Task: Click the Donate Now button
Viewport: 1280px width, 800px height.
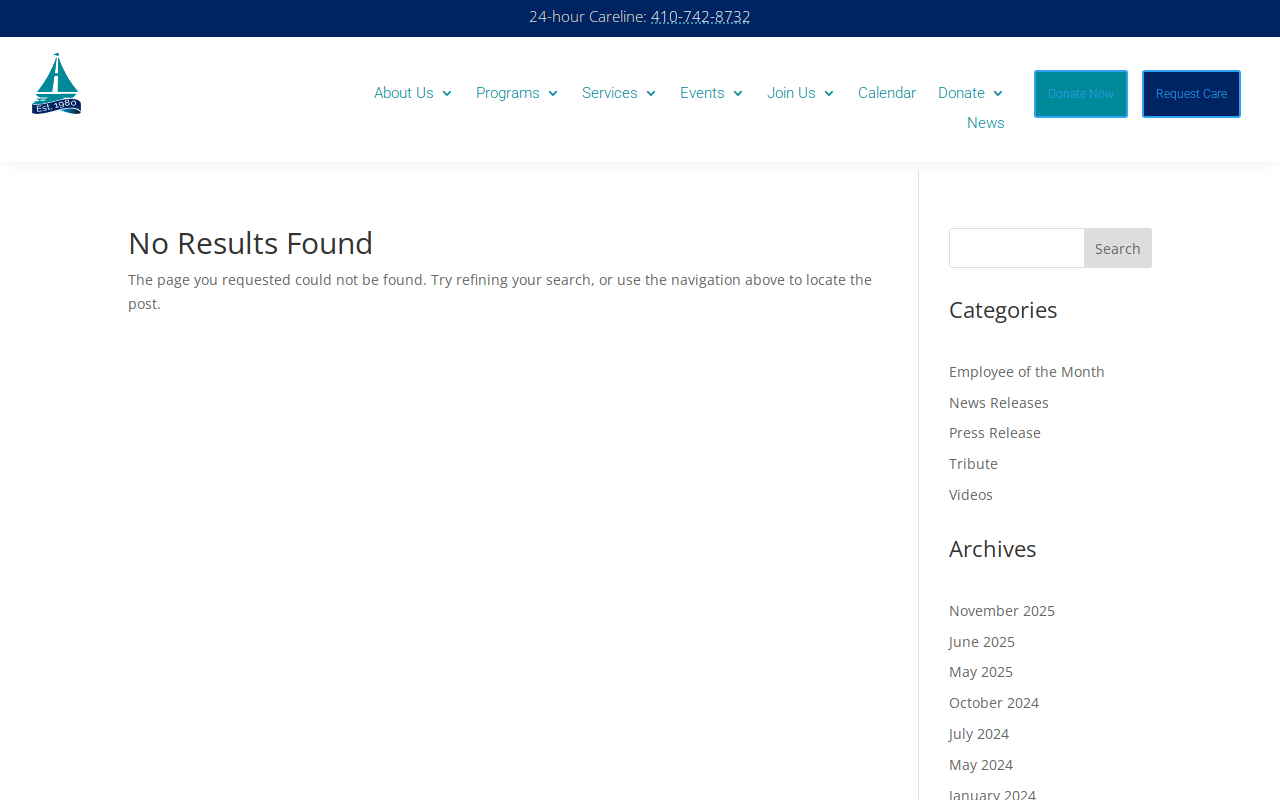Action: pyautogui.click(x=1081, y=94)
